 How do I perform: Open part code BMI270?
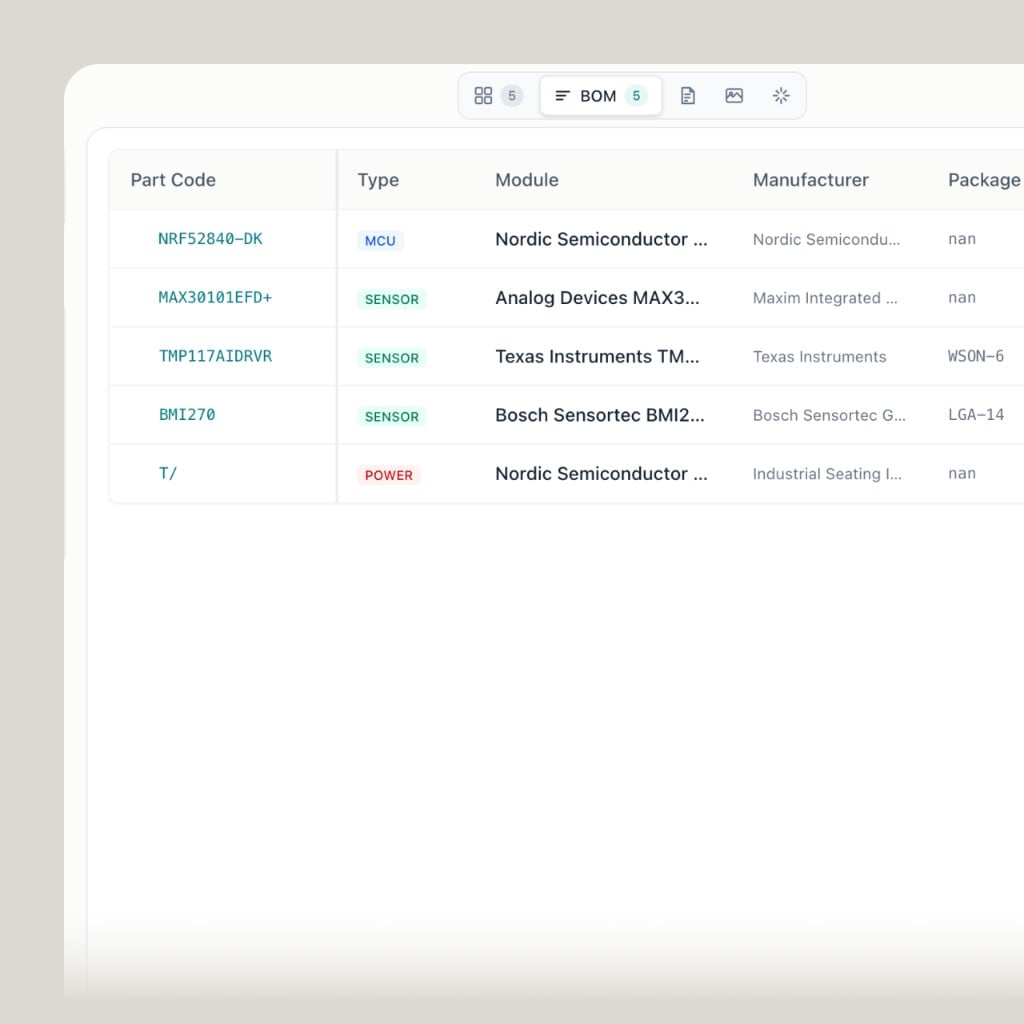[187, 415]
